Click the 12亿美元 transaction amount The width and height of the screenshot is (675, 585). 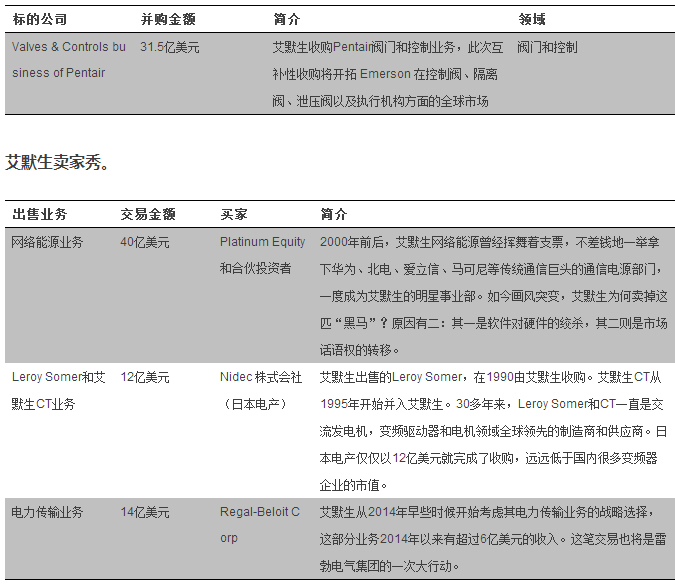click(145, 377)
